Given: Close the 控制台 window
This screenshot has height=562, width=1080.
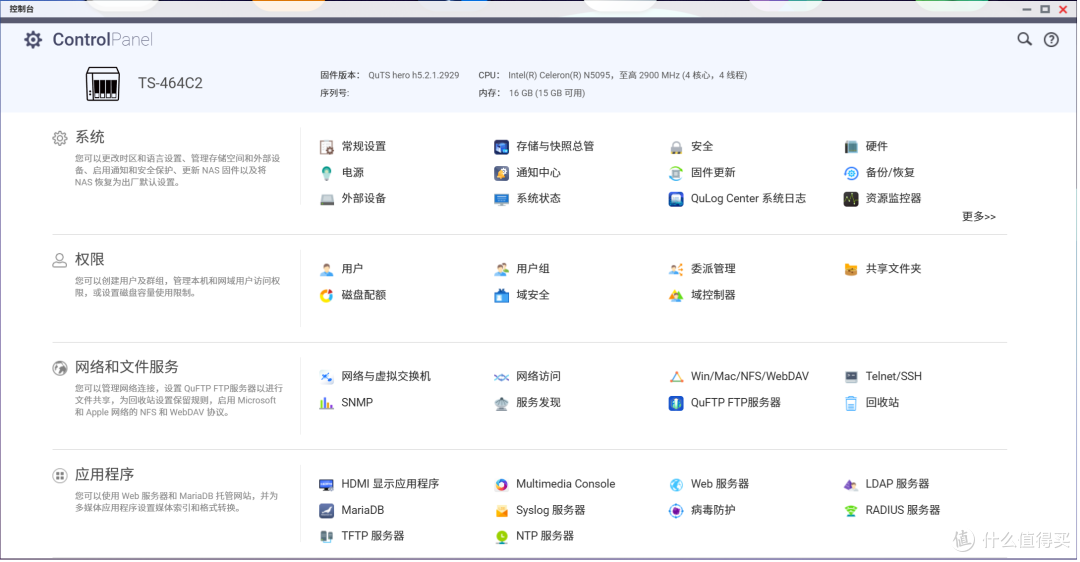Looking at the screenshot, I should tap(1063, 9).
